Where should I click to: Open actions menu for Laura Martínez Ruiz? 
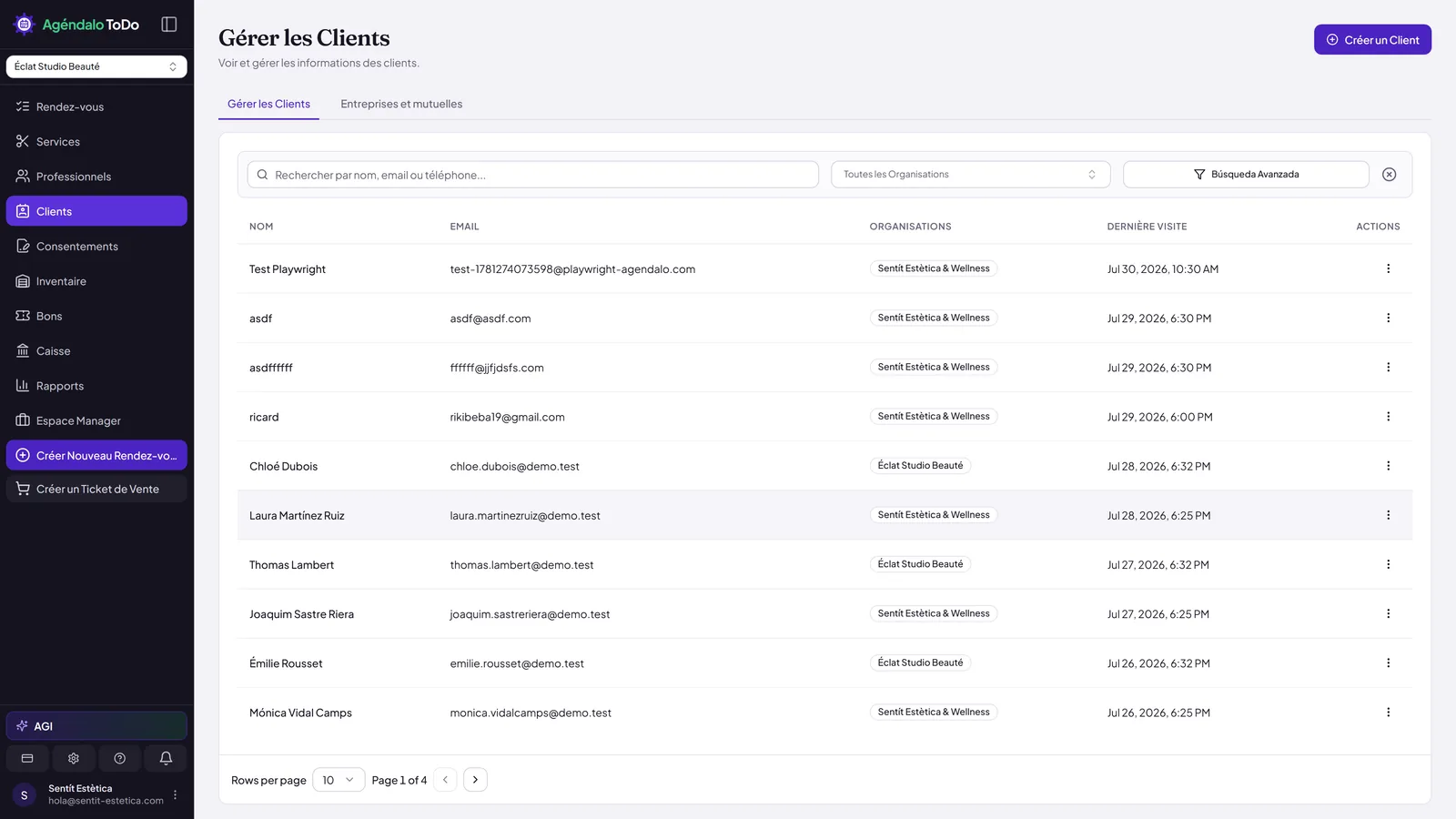point(1388,515)
